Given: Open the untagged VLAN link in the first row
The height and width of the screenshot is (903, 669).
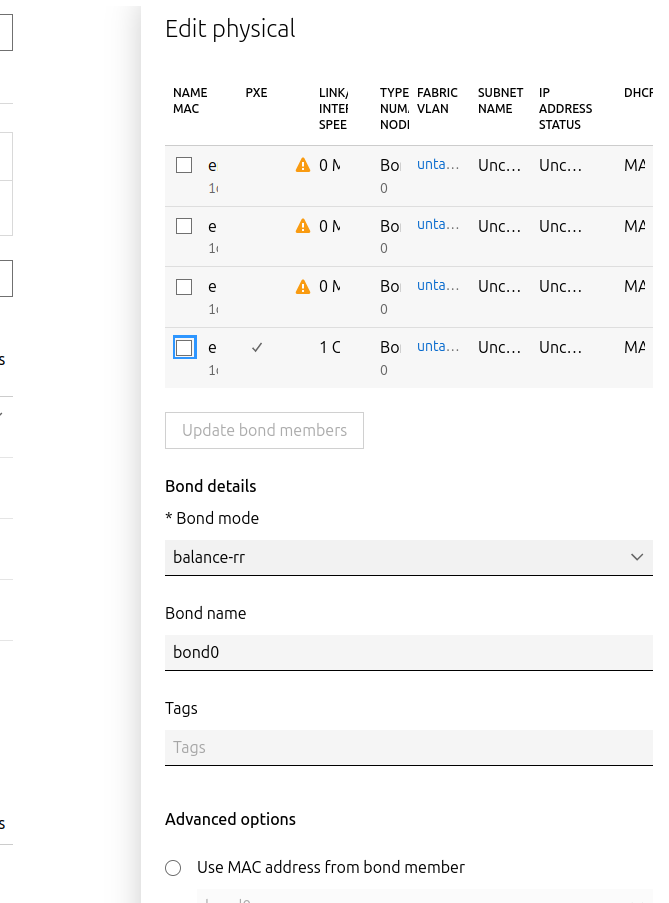Looking at the screenshot, I should tap(438, 165).
